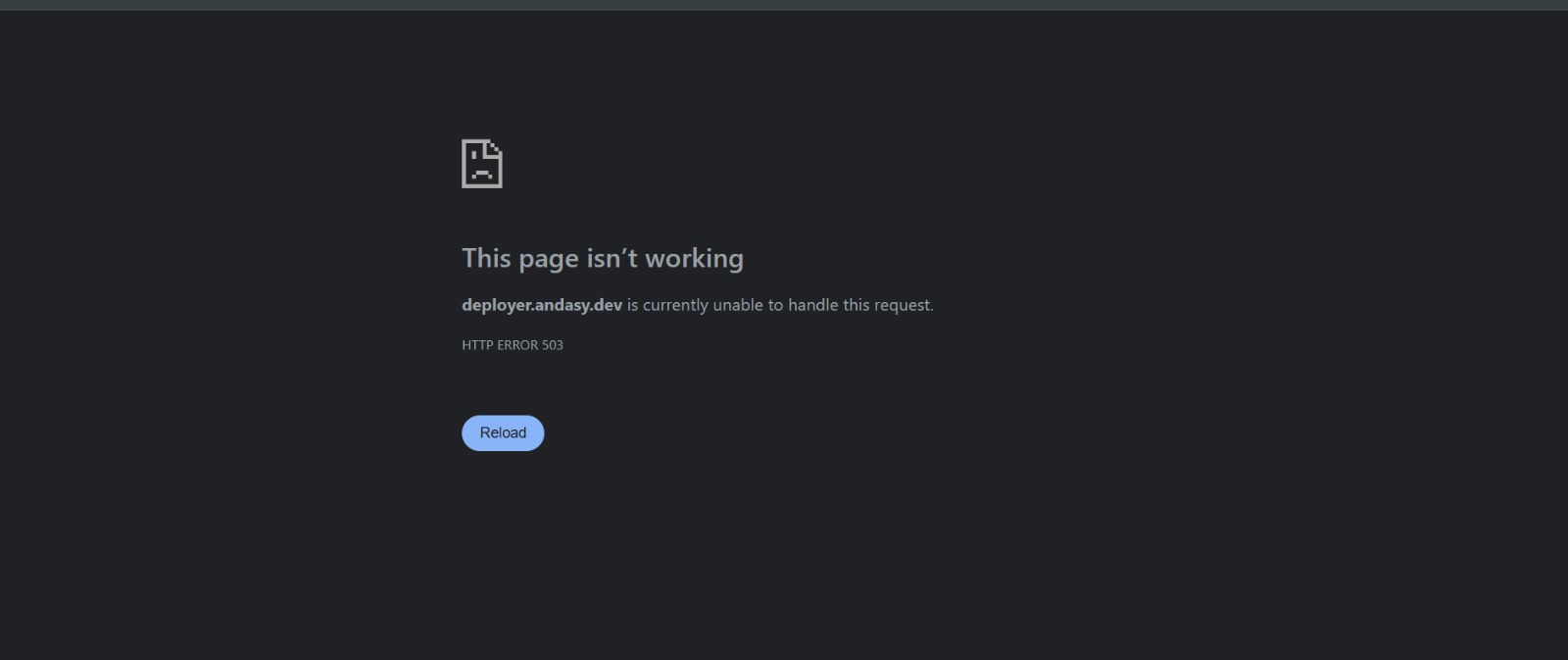This screenshot has width=1568, height=660.
Task: Click the word "isn't" in the heading
Action: coord(612,258)
